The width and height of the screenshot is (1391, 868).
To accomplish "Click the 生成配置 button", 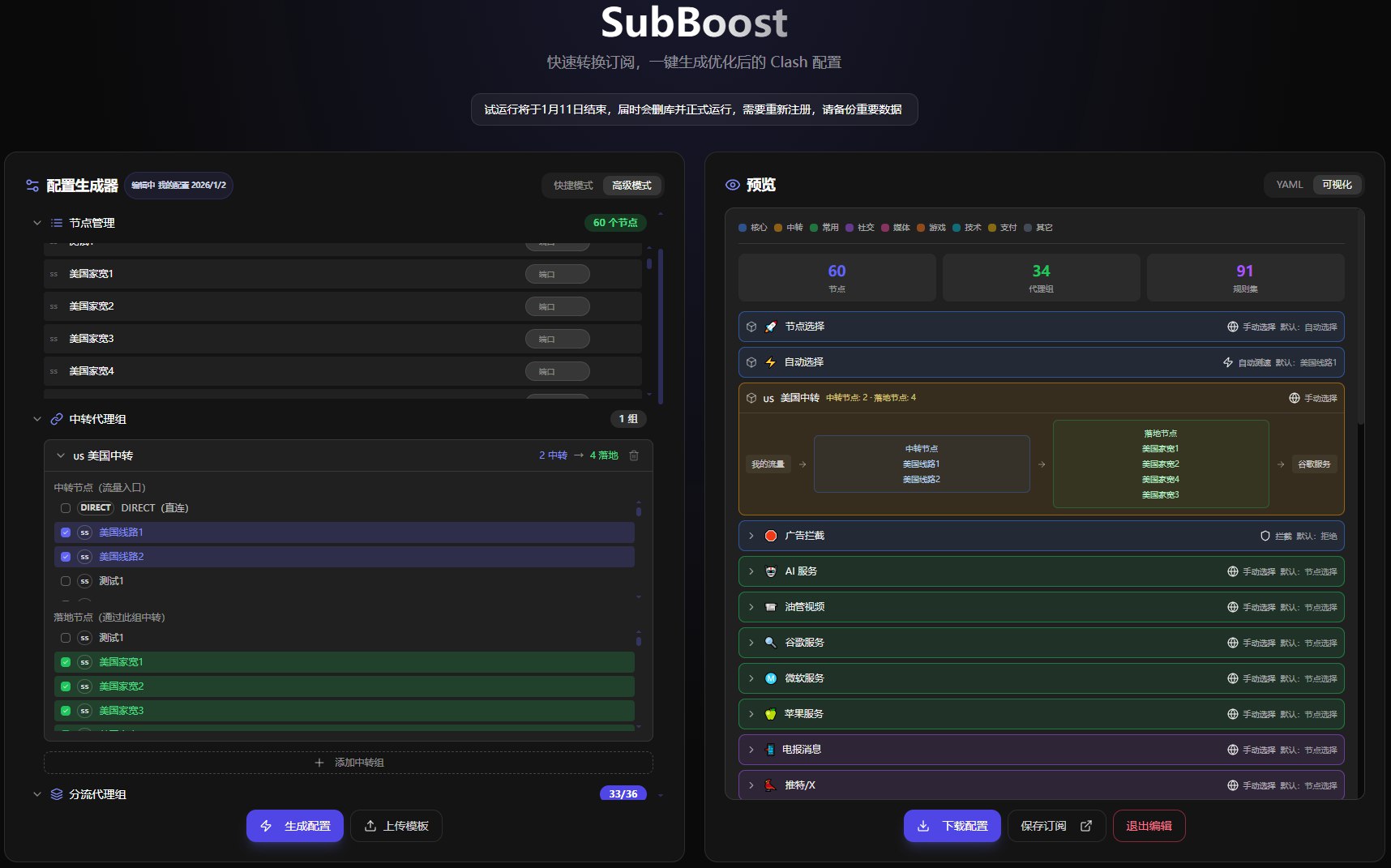I will pos(295,826).
